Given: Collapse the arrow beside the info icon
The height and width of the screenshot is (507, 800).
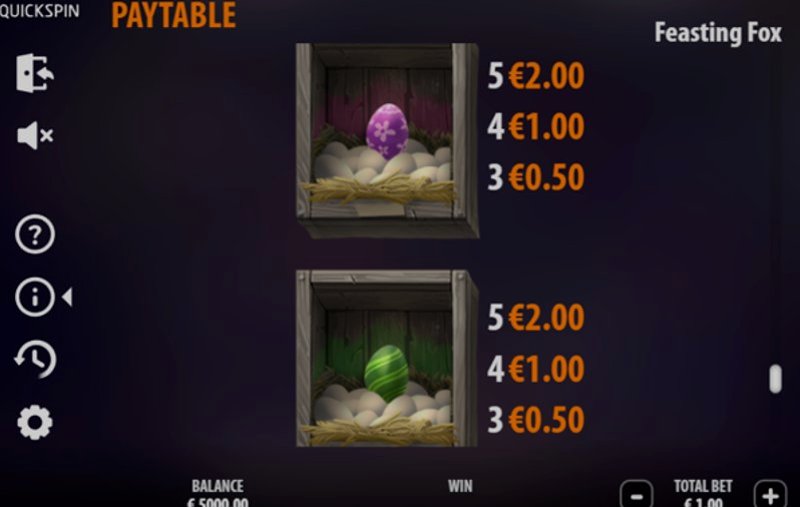Looking at the screenshot, I should click(67, 297).
